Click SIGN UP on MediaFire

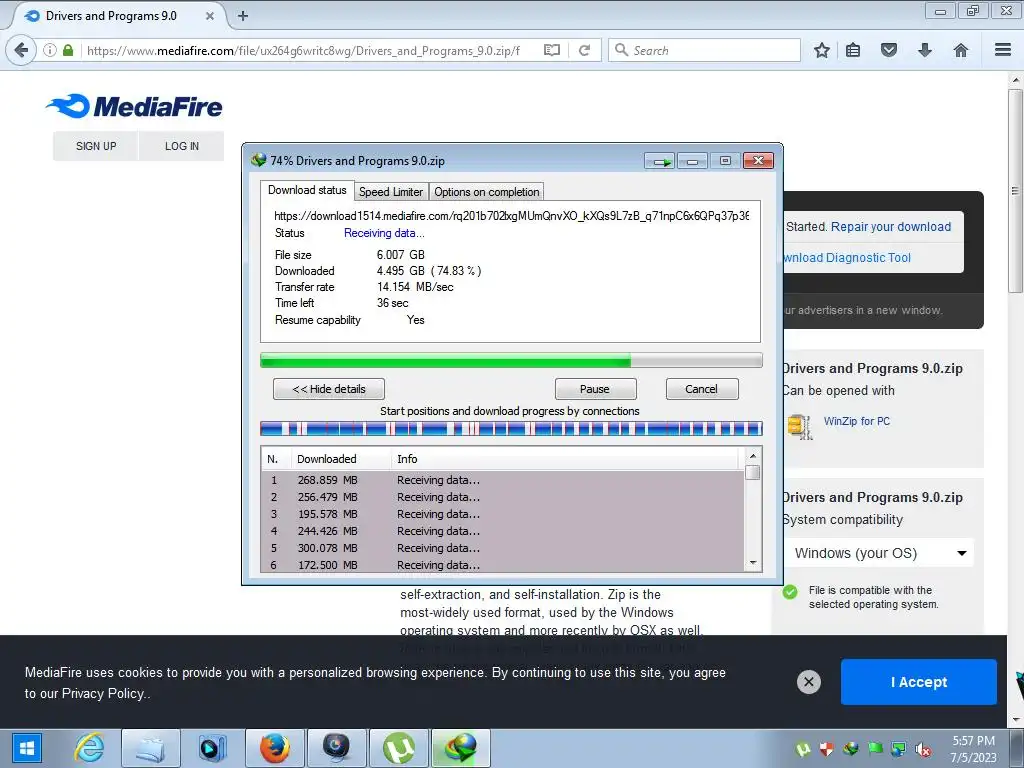point(96,146)
